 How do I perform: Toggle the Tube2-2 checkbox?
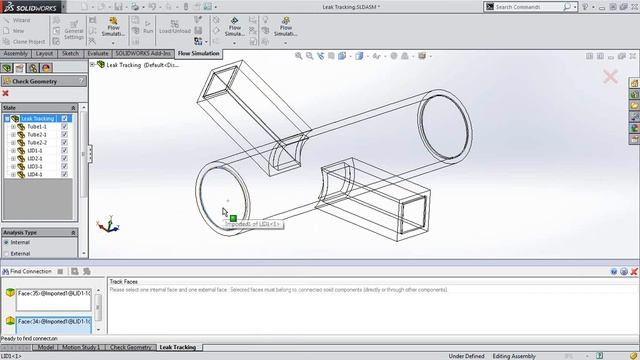(x=64, y=142)
